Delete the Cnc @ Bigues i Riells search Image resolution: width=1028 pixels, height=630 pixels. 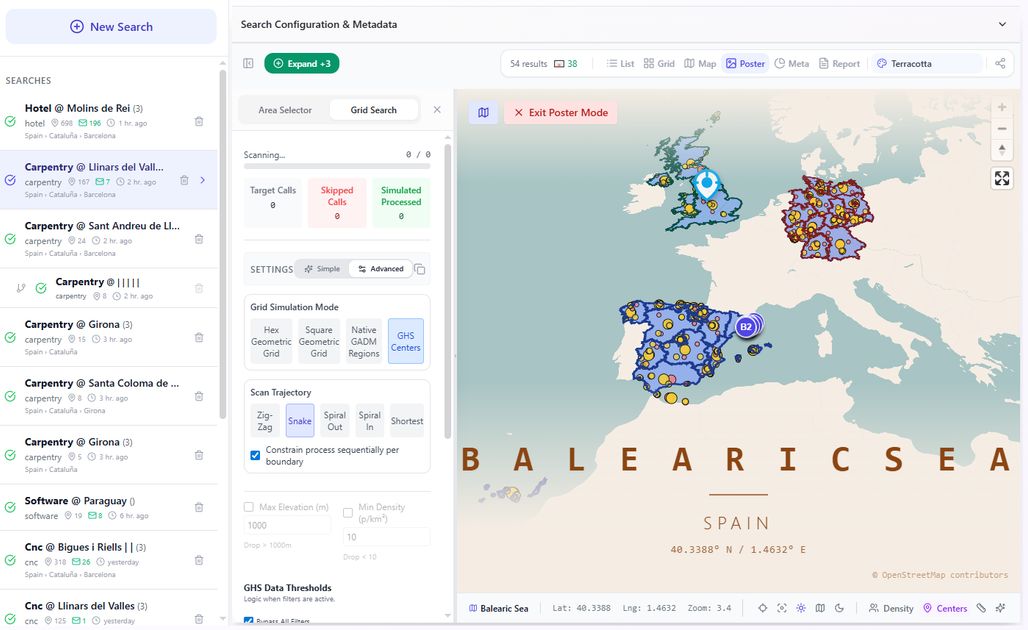[199, 561]
